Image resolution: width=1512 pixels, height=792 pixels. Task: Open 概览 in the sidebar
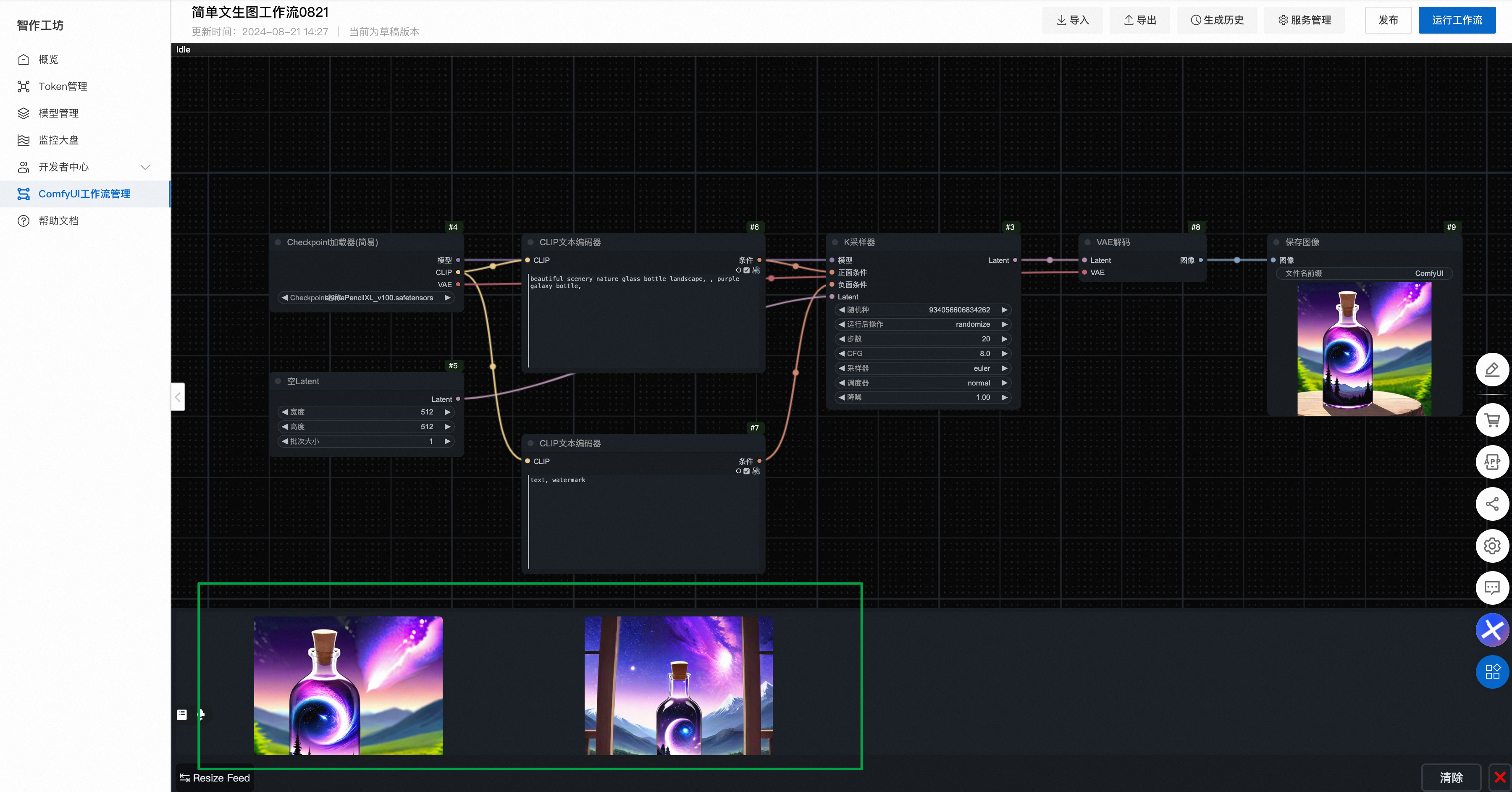(x=85, y=59)
